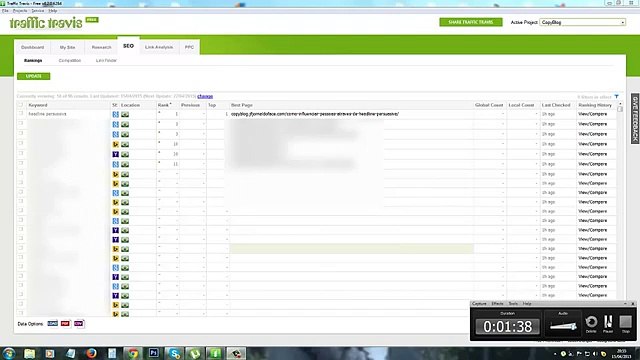This screenshot has height=360, width=640.
Task: Click the copyblog best page URL
Action: tap(315, 114)
